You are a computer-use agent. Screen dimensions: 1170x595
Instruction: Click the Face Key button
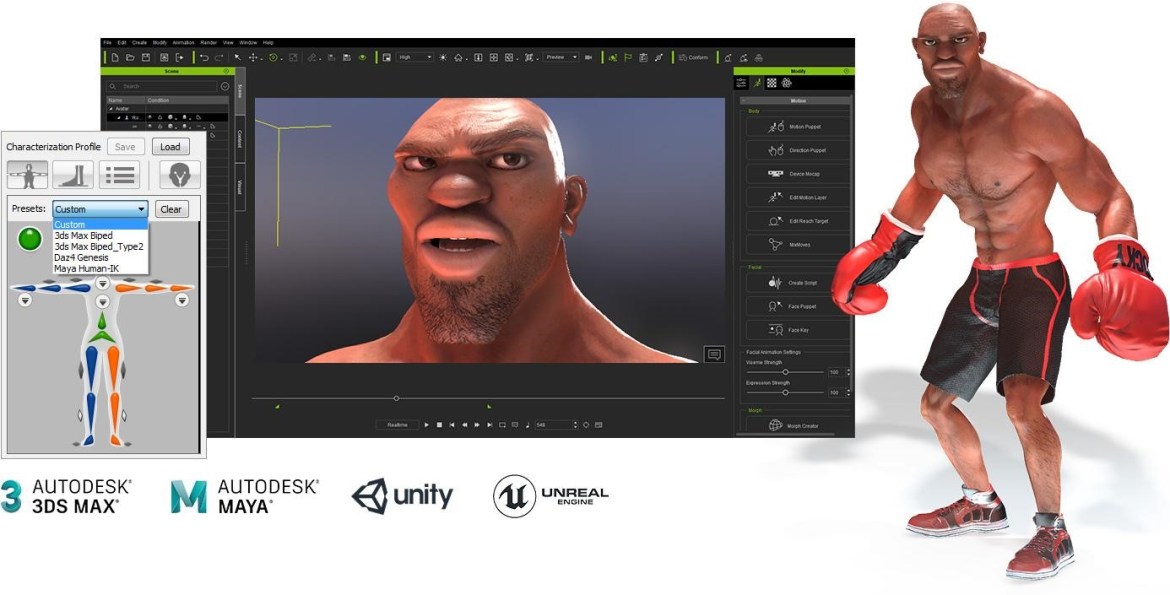click(x=798, y=330)
